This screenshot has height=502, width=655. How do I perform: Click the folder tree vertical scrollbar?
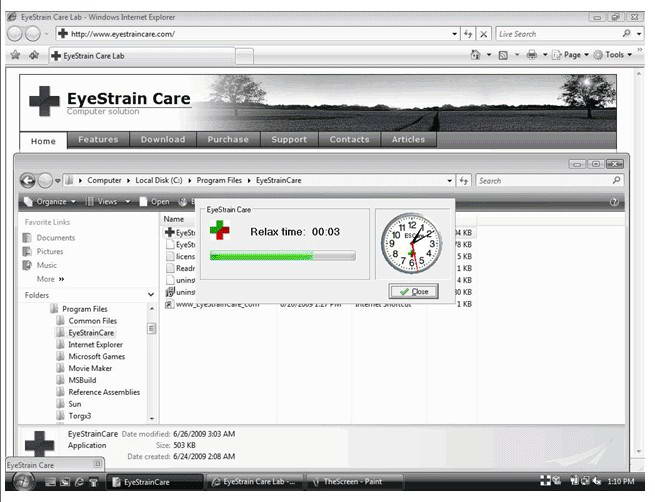tap(152, 363)
